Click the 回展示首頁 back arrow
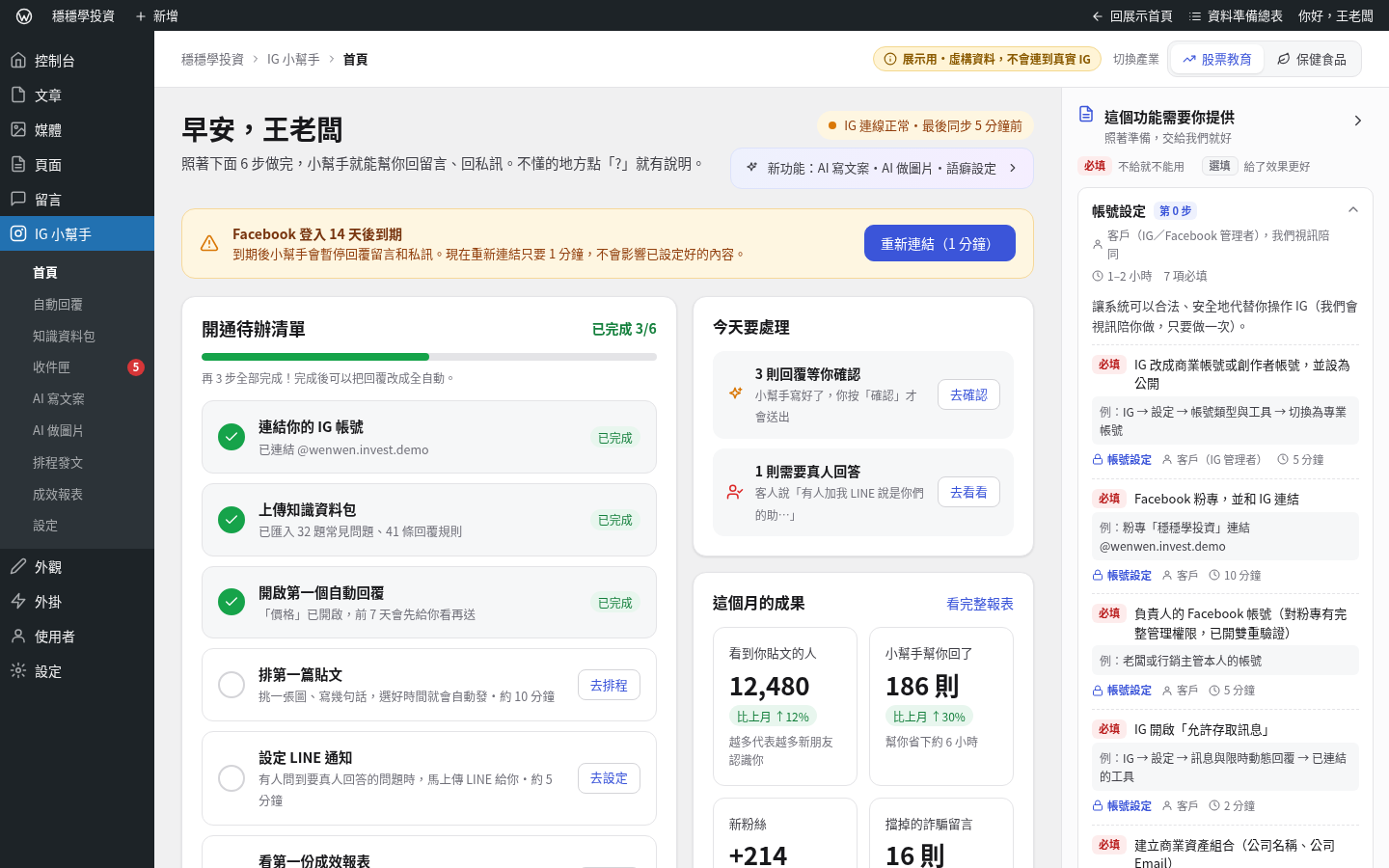Image resolution: width=1389 pixels, height=868 pixels. [1098, 16]
